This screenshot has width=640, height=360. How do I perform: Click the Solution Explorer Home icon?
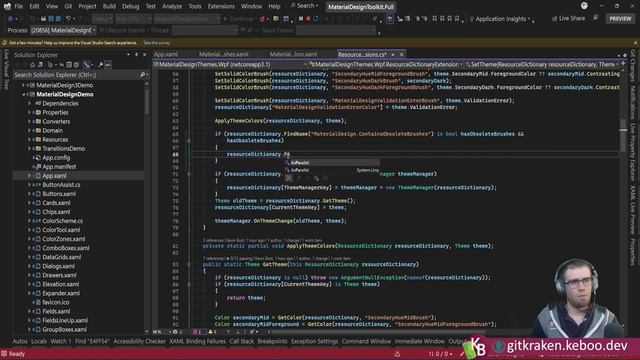tap(32, 65)
